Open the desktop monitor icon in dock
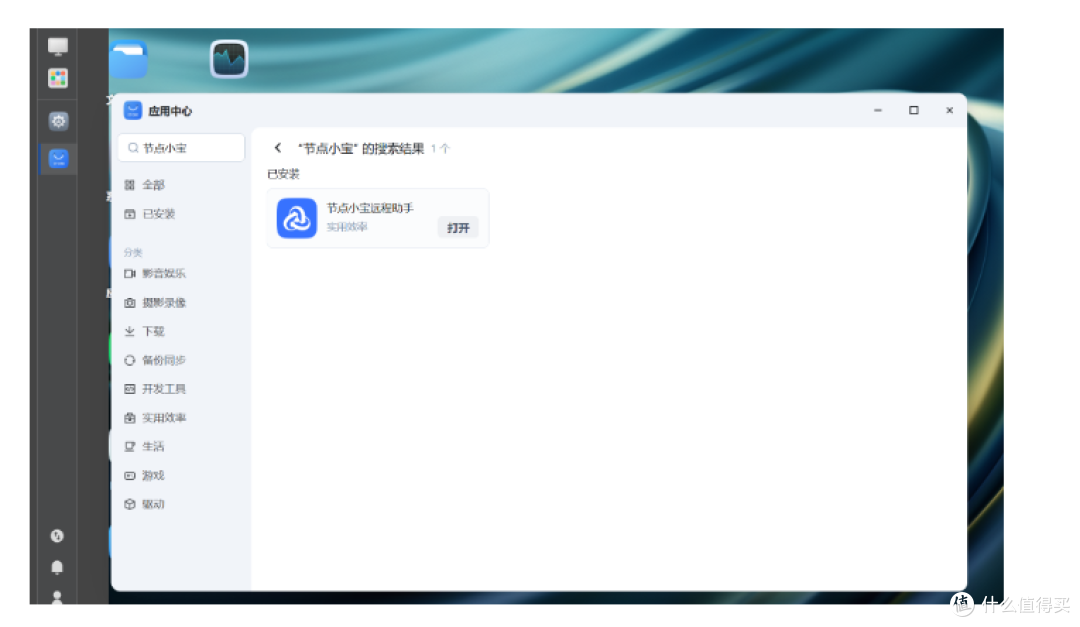1080x627 pixels. [x=58, y=47]
